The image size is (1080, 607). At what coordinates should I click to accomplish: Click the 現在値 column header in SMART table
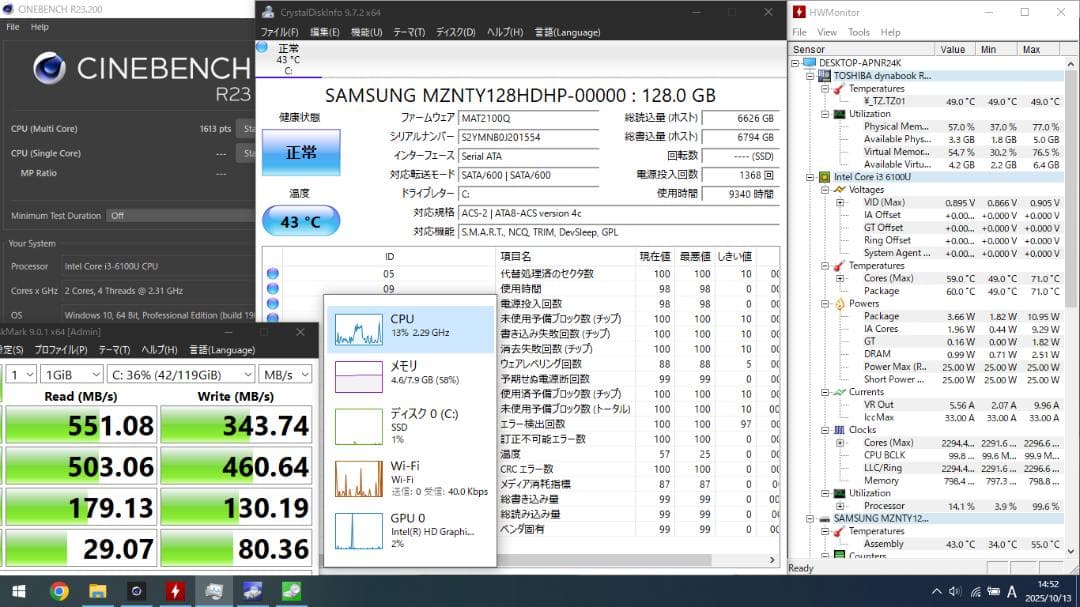pyautogui.click(x=654, y=256)
